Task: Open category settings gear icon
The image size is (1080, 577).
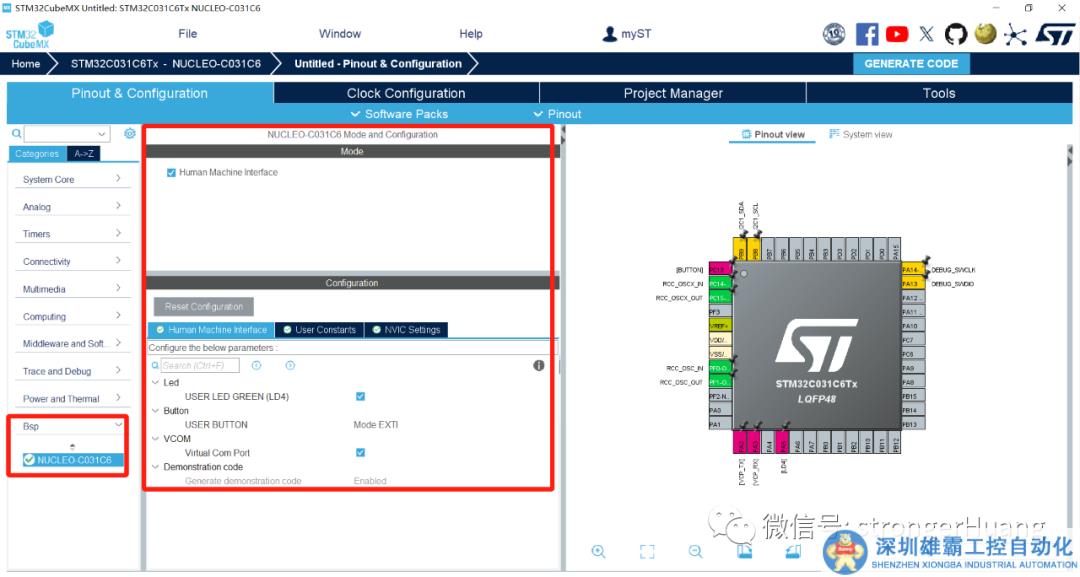Action: [130, 133]
